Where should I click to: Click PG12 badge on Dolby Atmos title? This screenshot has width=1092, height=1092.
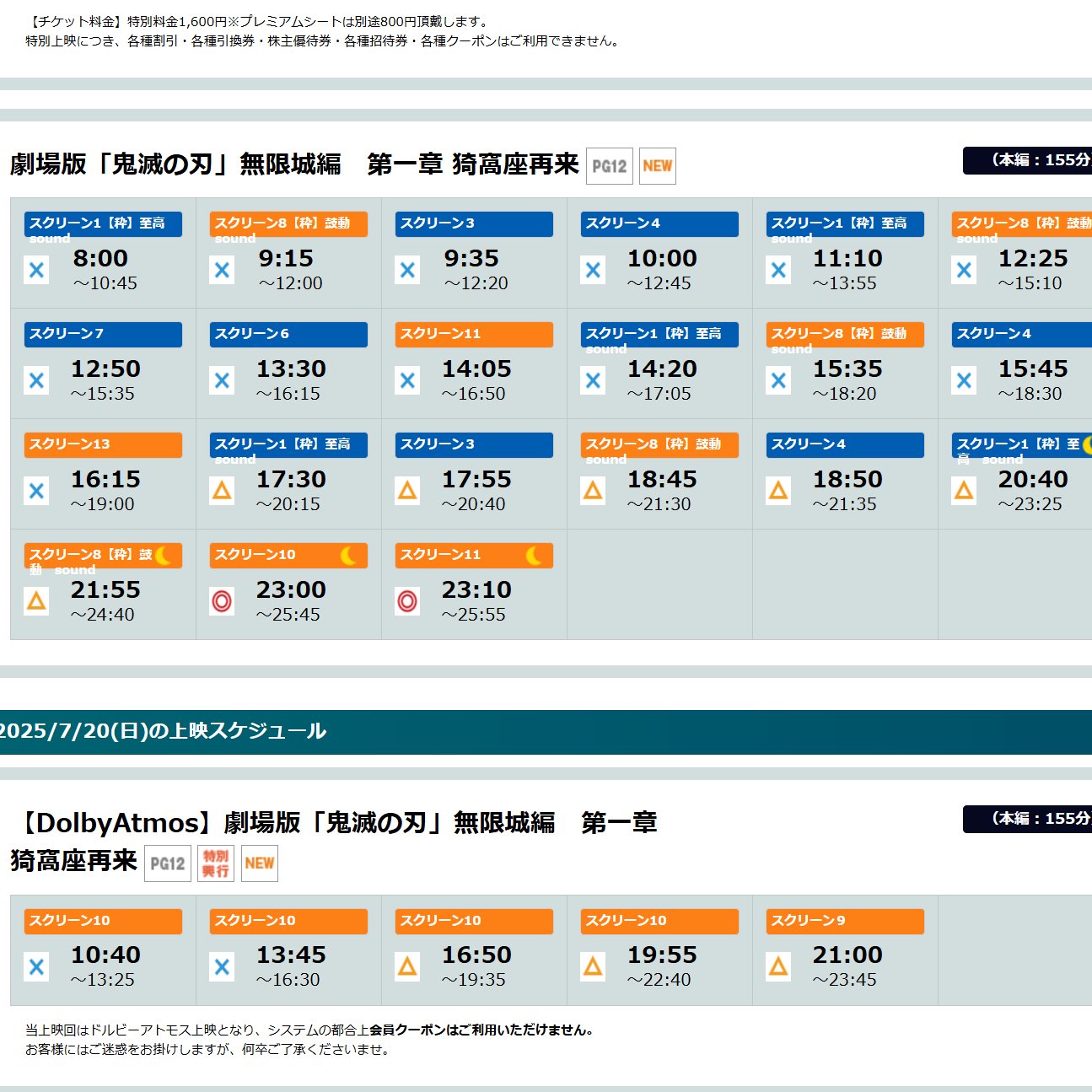point(168,863)
